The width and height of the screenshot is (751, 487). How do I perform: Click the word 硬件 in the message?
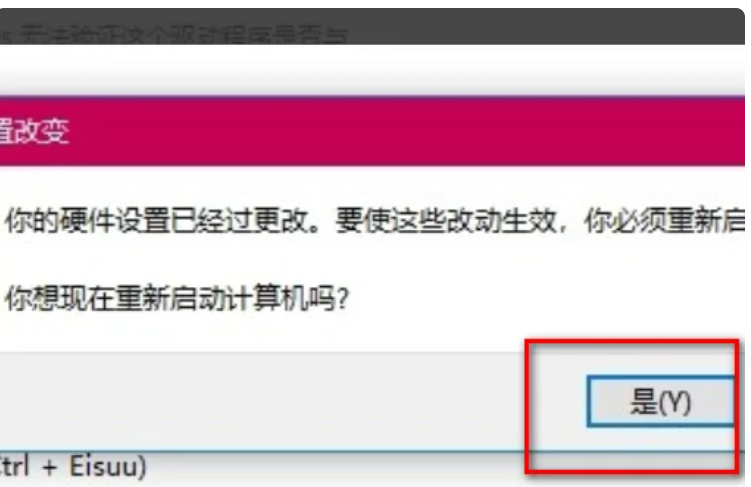tap(88, 221)
